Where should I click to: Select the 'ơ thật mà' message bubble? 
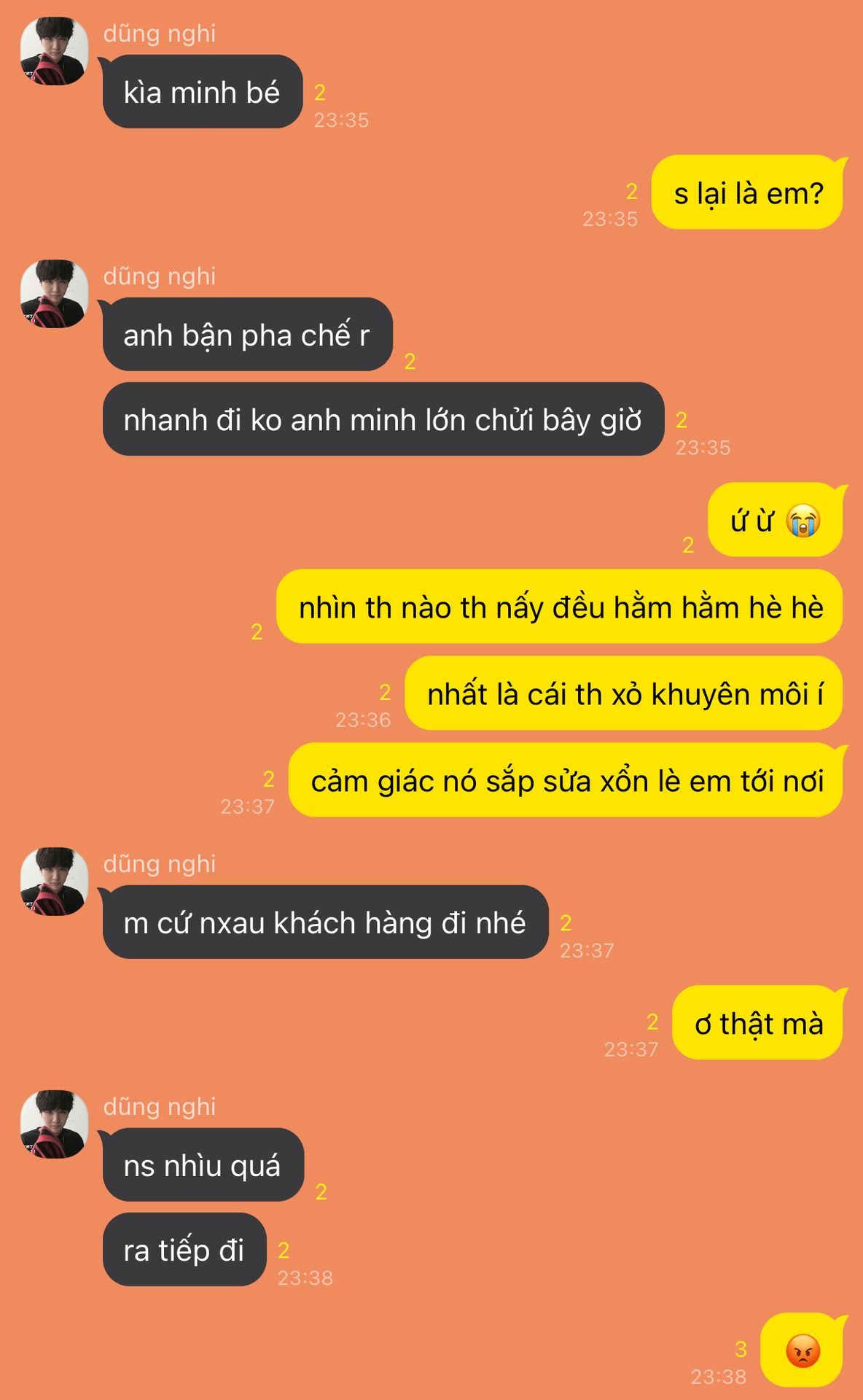758,1022
